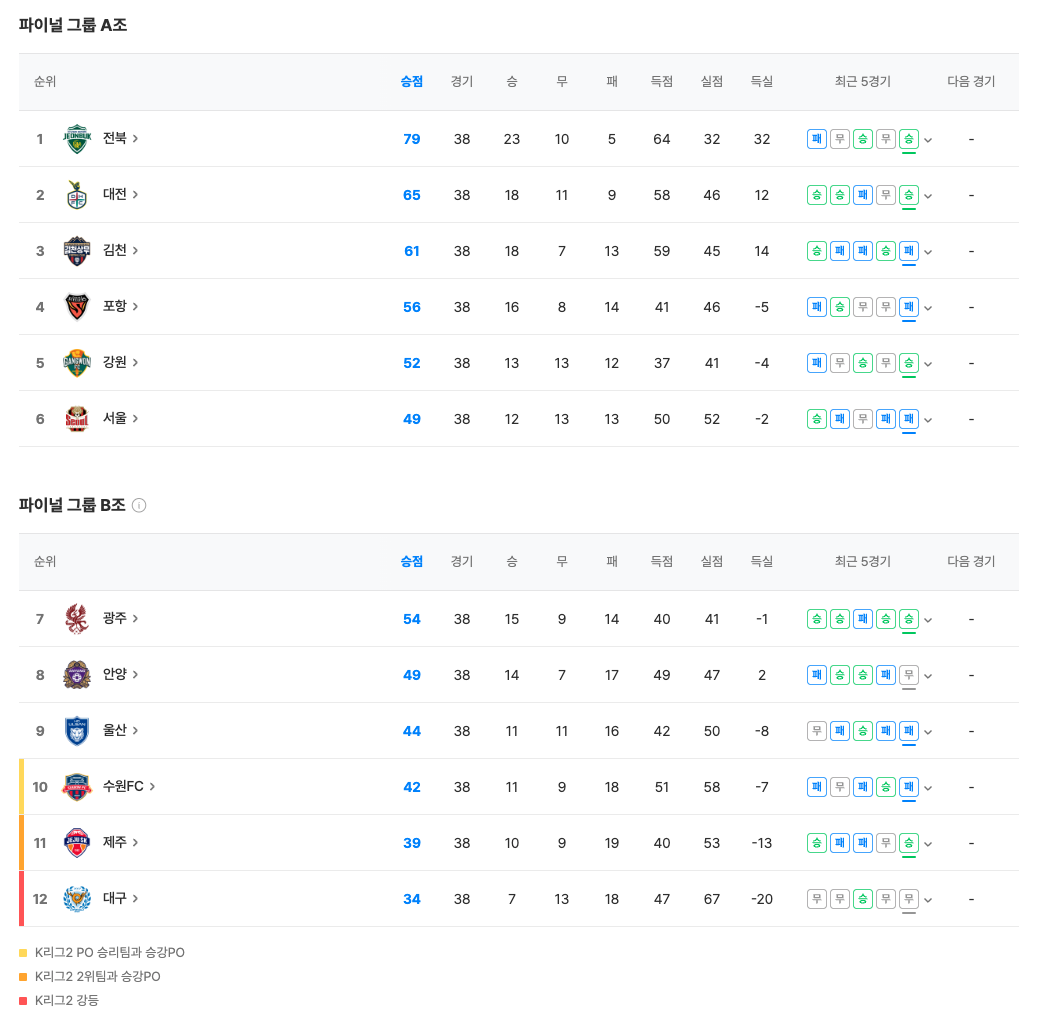This screenshot has width=1043, height=1022.
Task: Click the 전북 team crest icon
Action: (76, 139)
